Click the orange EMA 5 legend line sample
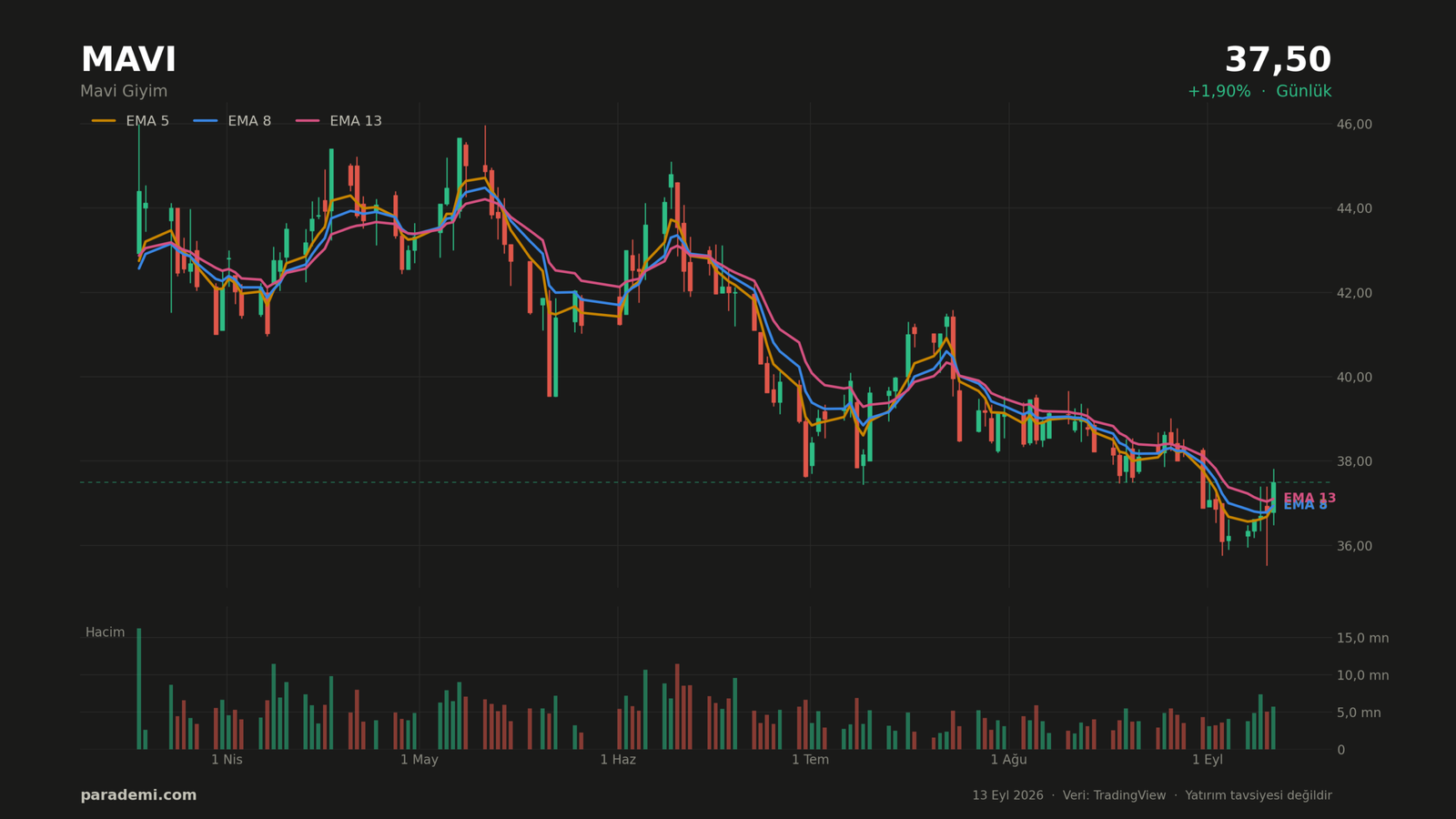 [104, 121]
